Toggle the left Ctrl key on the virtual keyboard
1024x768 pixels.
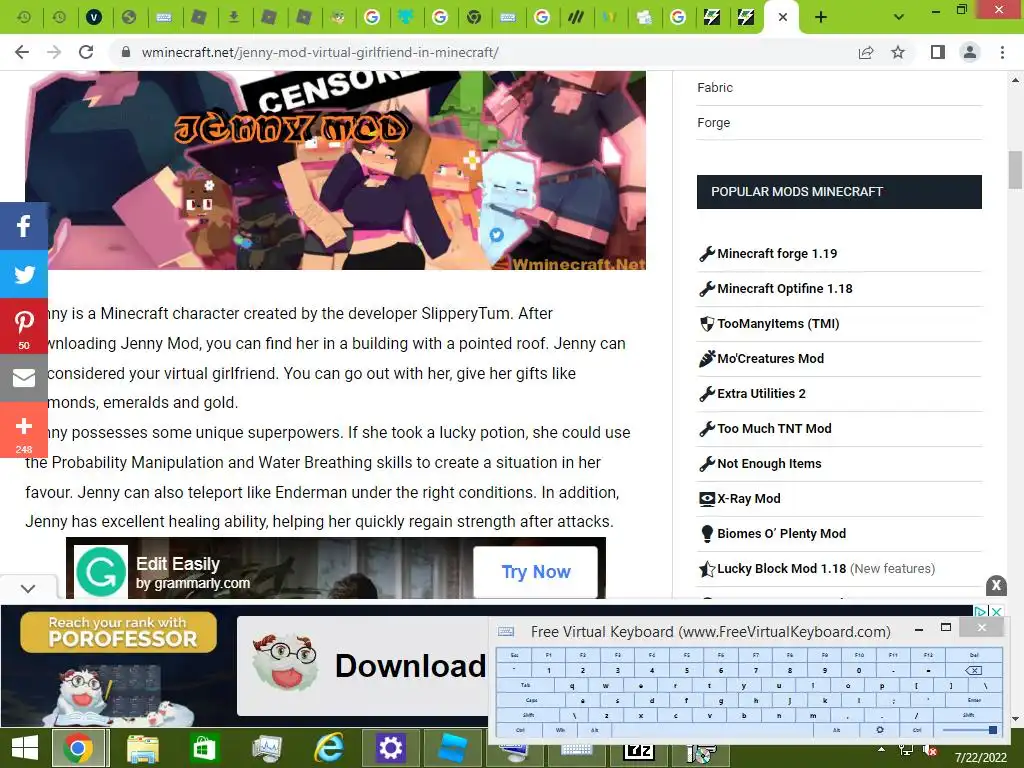pos(520,730)
